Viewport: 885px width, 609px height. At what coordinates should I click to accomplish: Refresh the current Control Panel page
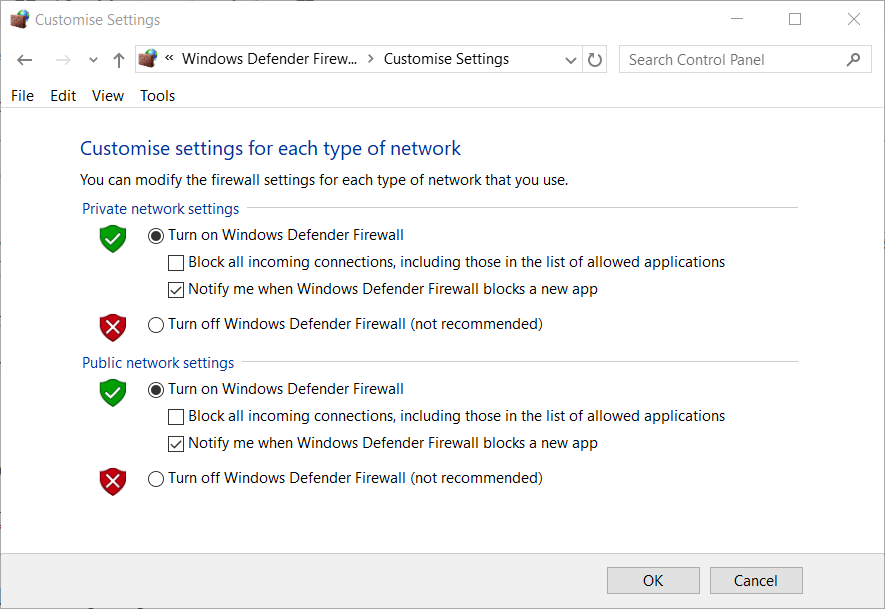coord(594,59)
